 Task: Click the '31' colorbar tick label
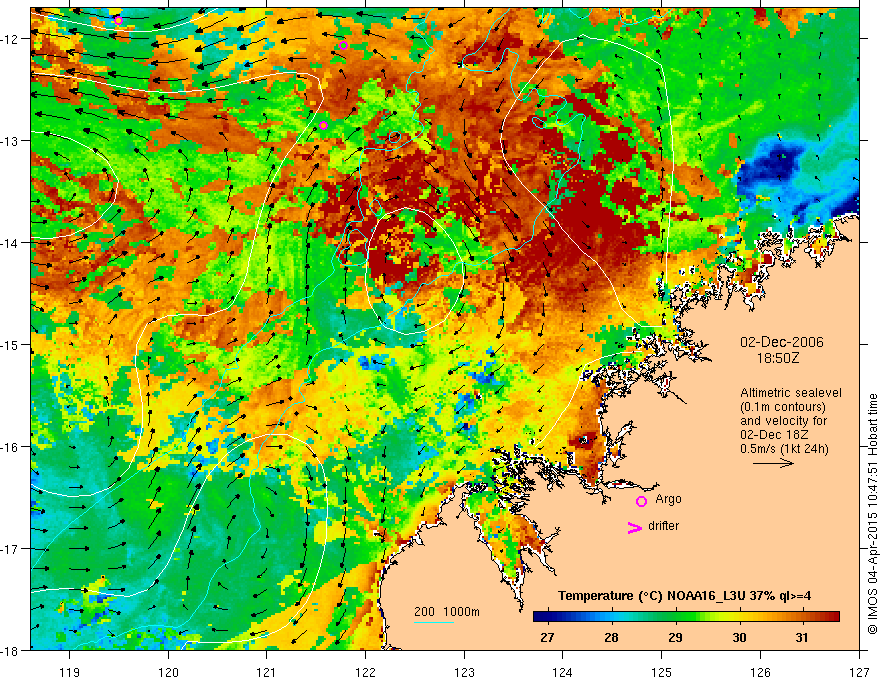(x=802, y=638)
